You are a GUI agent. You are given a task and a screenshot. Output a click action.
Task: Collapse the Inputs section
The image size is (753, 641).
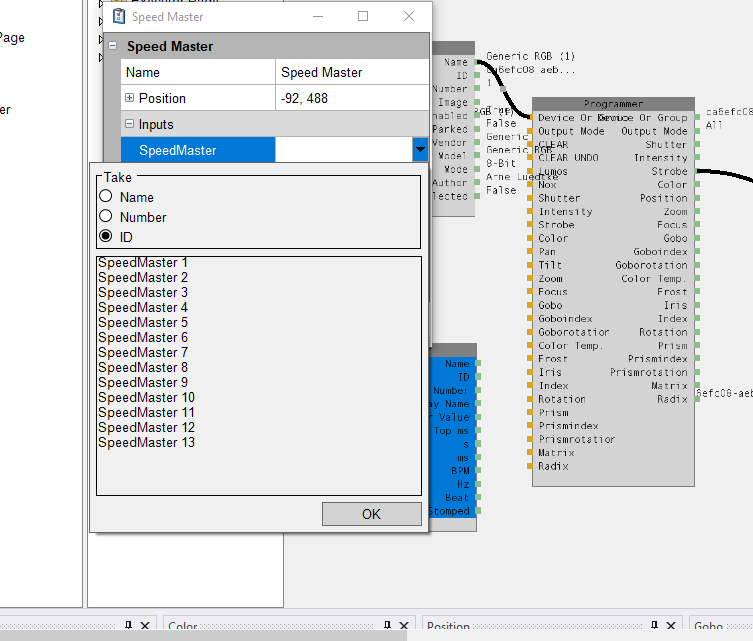(130, 124)
